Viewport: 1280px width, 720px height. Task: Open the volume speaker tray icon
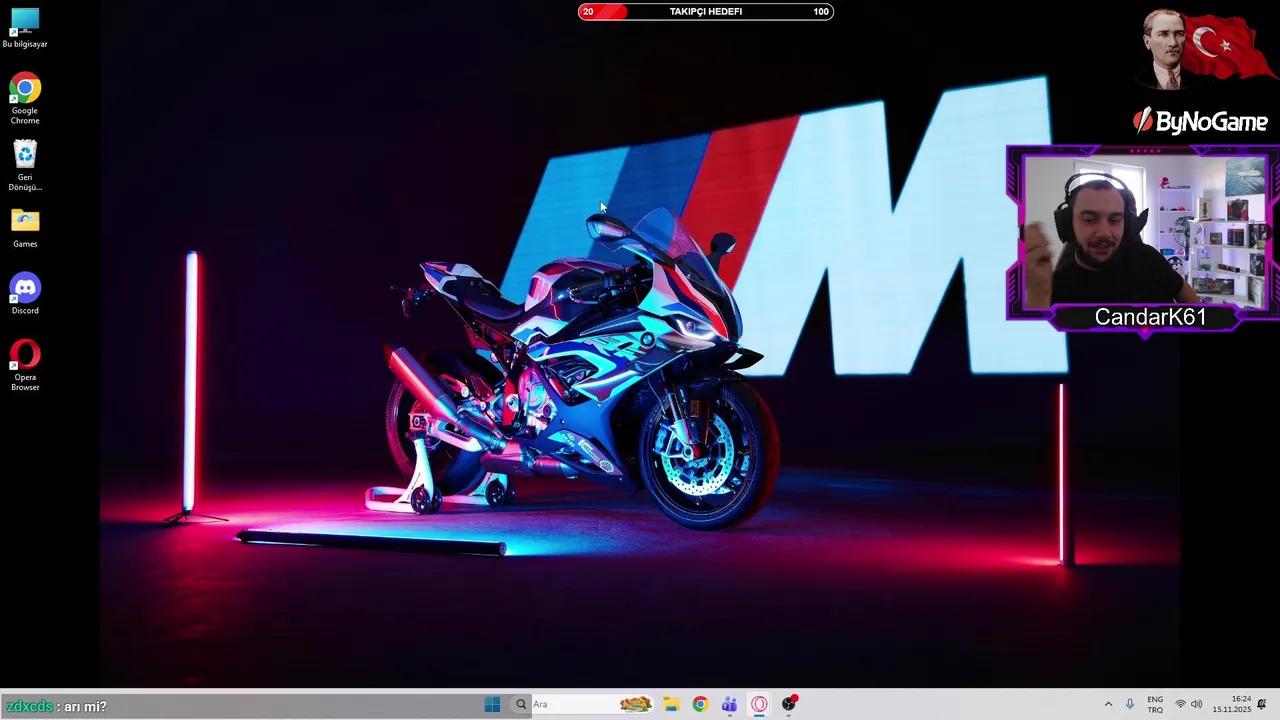point(1196,704)
